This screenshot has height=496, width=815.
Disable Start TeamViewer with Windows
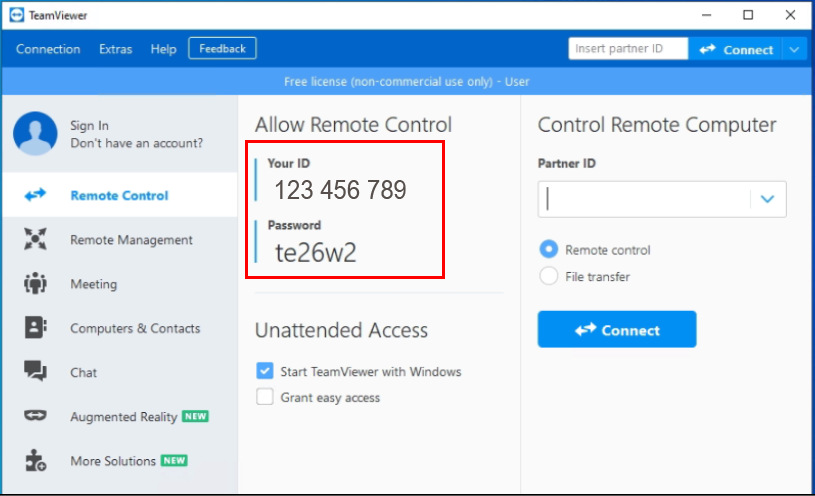coord(265,371)
